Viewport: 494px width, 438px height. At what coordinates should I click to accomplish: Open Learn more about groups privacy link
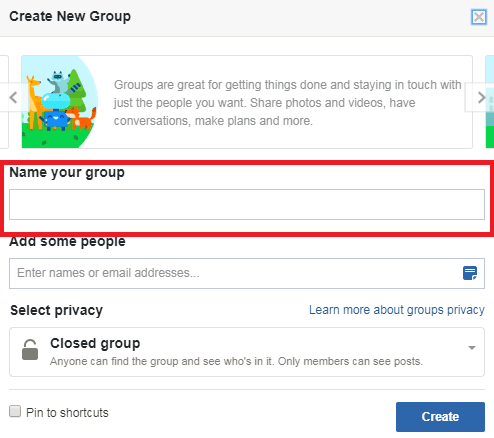[397, 310]
